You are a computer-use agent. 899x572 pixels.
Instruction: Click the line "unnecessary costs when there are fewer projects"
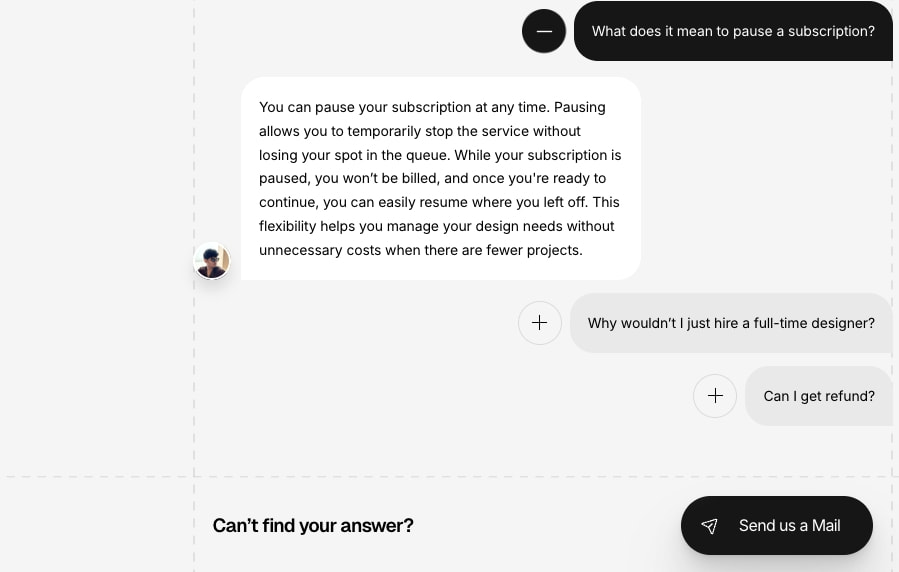coord(421,250)
